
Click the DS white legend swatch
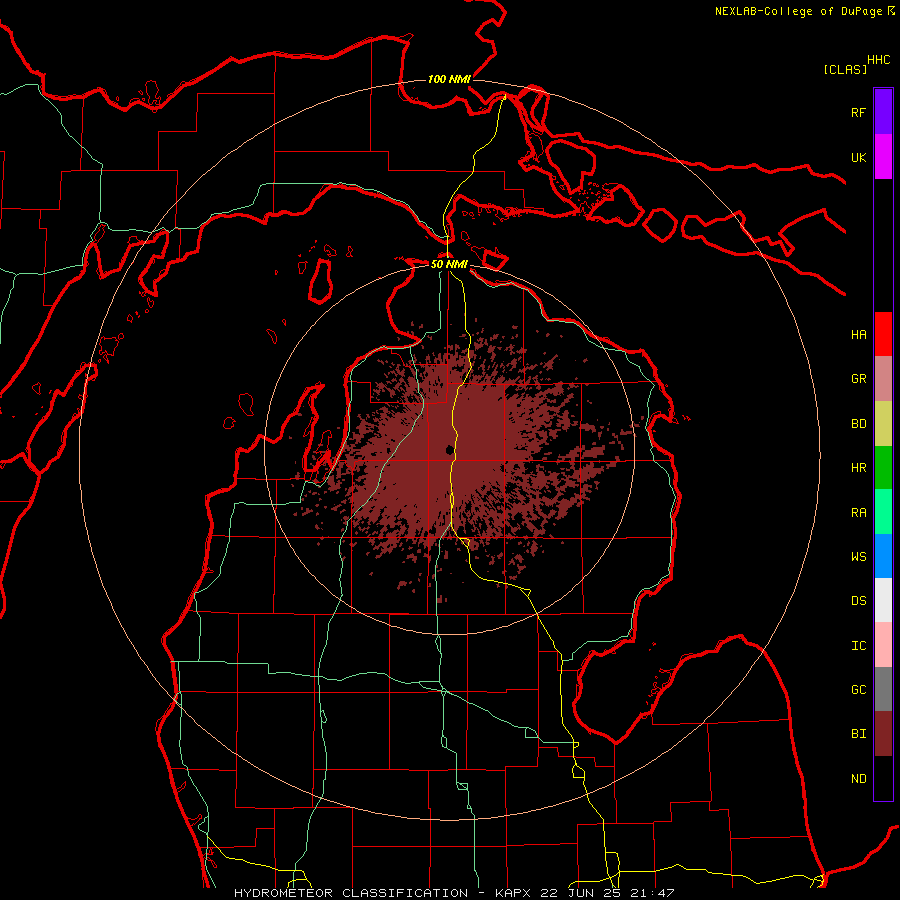[x=883, y=600]
